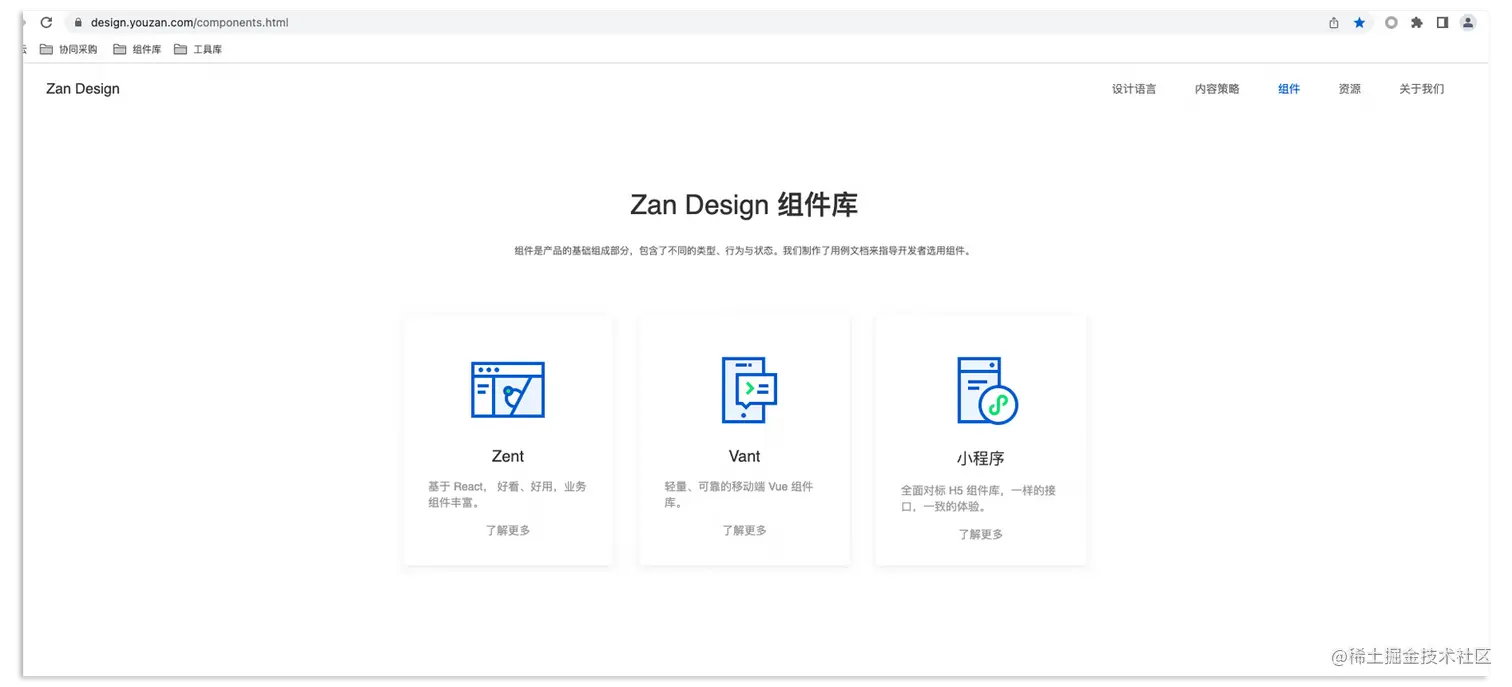
Task: Click 了解更多 under 小程序
Action: pyautogui.click(x=981, y=534)
